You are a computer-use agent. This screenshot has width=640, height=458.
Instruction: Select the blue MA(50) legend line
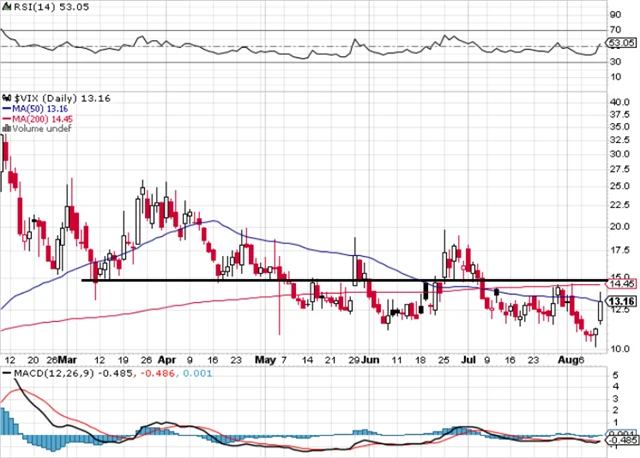[x=6, y=107]
